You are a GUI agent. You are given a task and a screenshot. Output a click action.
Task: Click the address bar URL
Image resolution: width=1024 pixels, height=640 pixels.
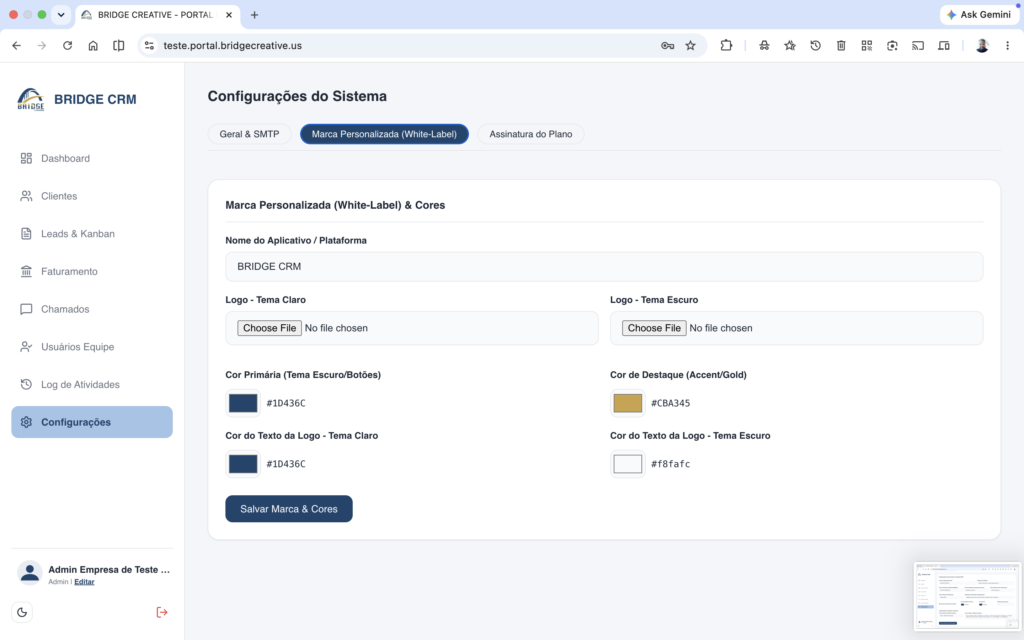point(232,46)
